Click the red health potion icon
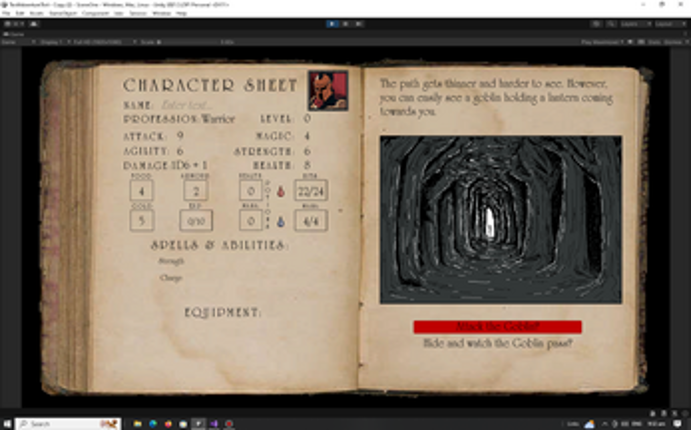This screenshot has width=691, height=430. point(280,191)
